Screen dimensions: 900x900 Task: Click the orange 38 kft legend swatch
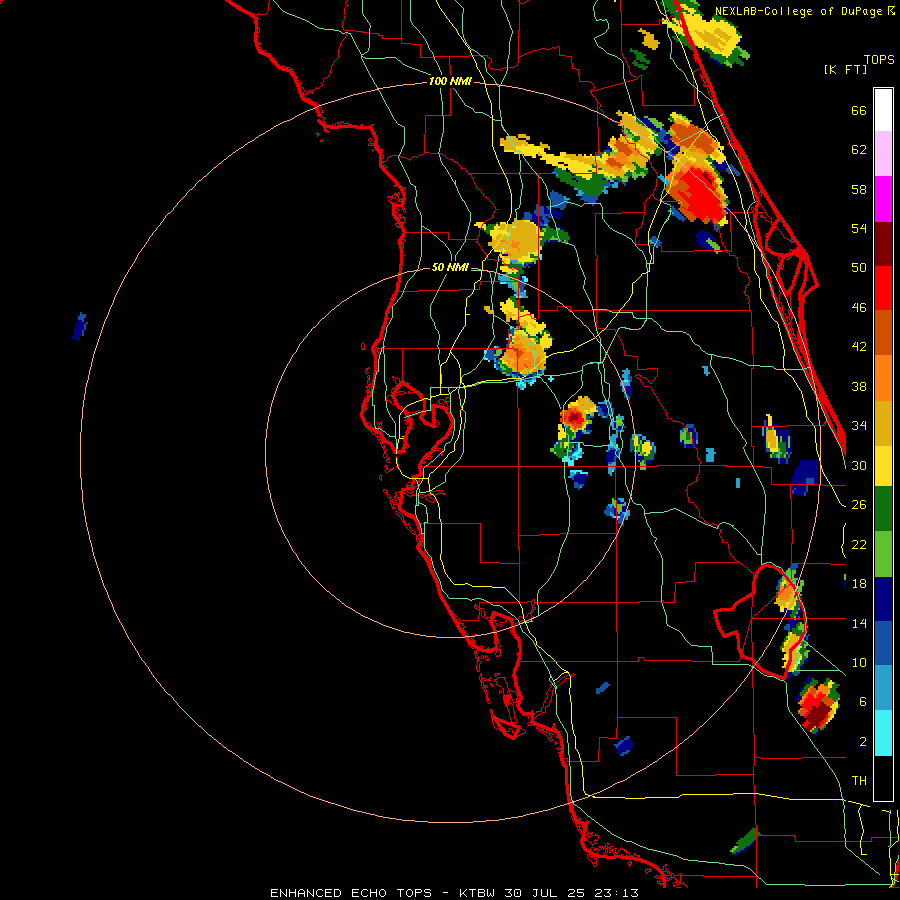pos(883,378)
